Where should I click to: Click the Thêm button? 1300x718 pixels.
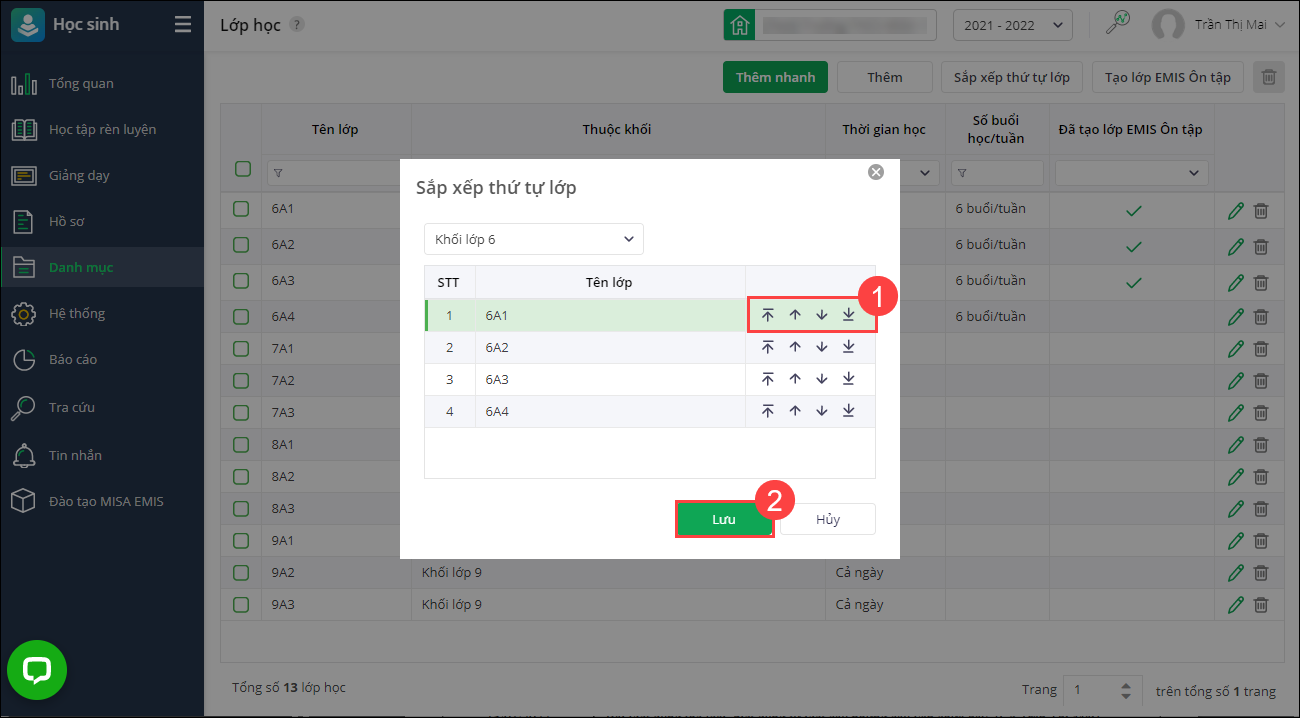[x=885, y=77]
